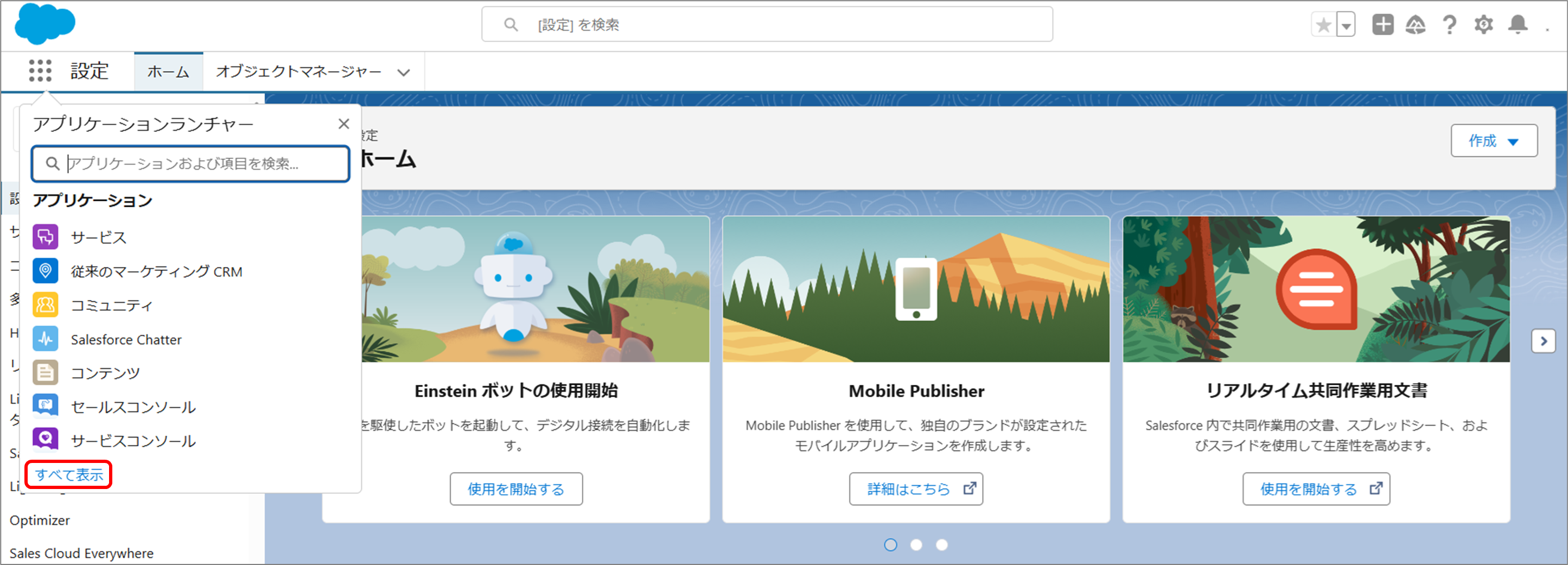Click the セールスコンソール app icon
Image resolution: width=1568 pixels, height=565 pixels.
[46, 407]
